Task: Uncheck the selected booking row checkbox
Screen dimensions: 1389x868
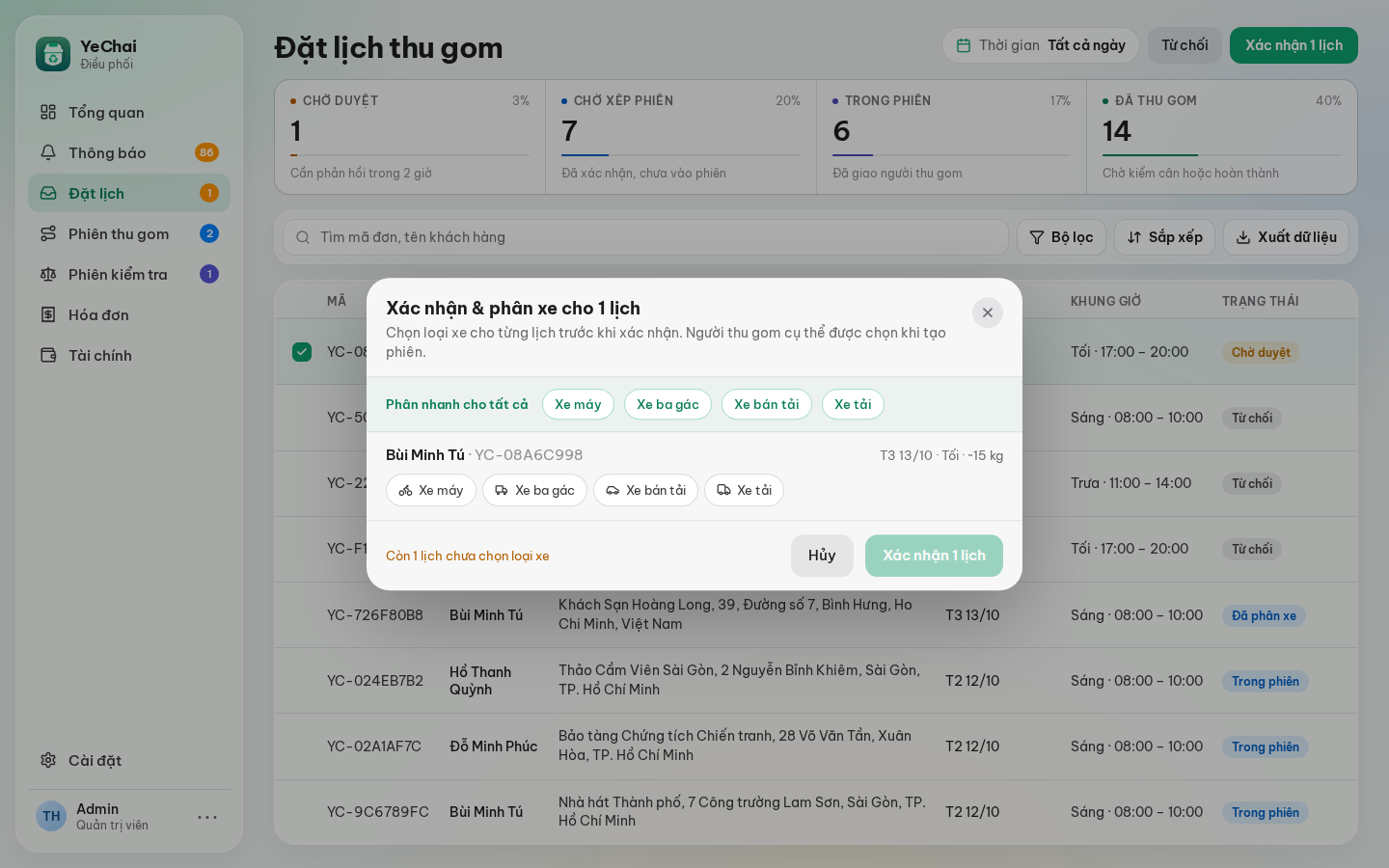Action: point(302,352)
